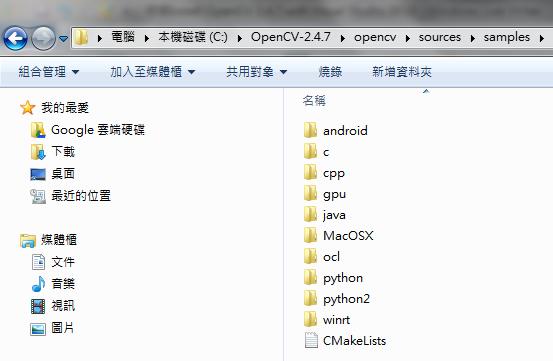The image size is (553, 361).
Task: Select the python folder icon
Action: (x=310, y=277)
